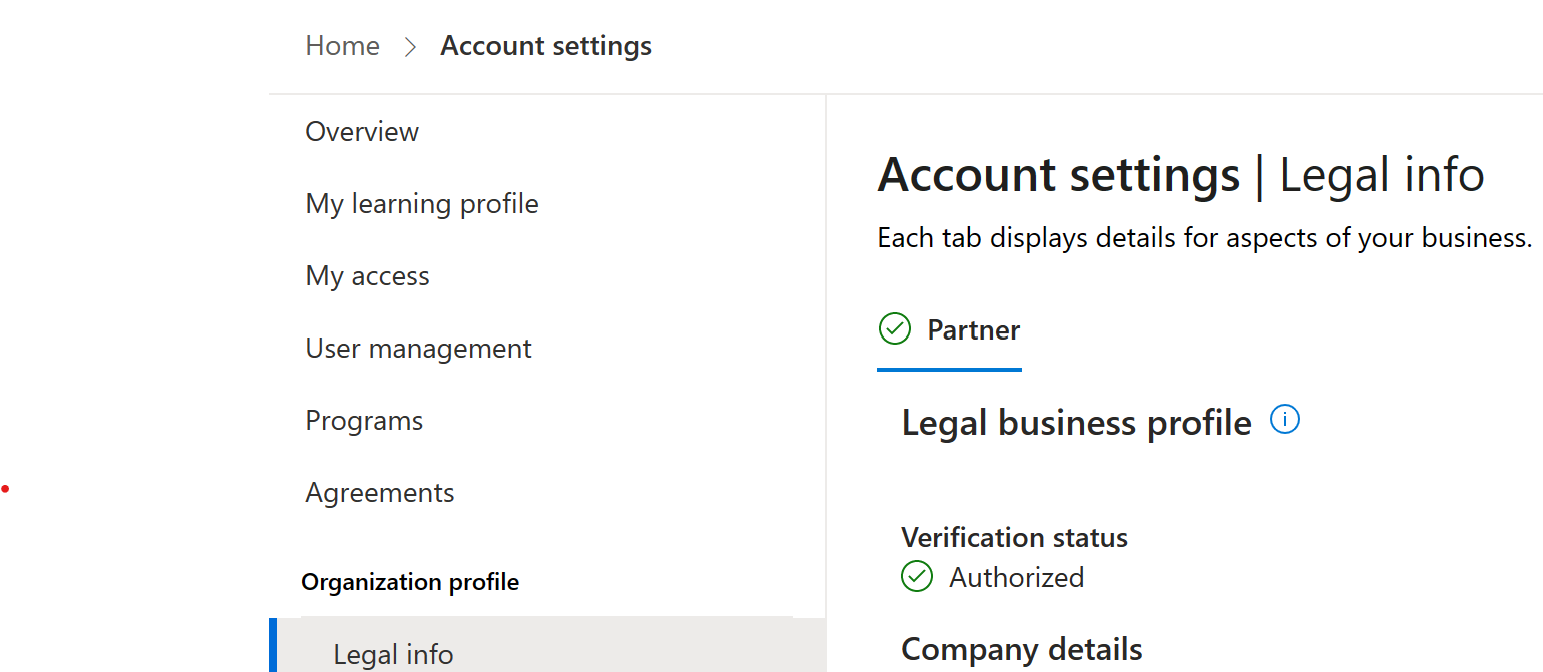Image resolution: width=1543 pixels, height=672 pixels.
Task: Click the Organization profile section header
Action: pyautogui.click(x=410, y=581)
